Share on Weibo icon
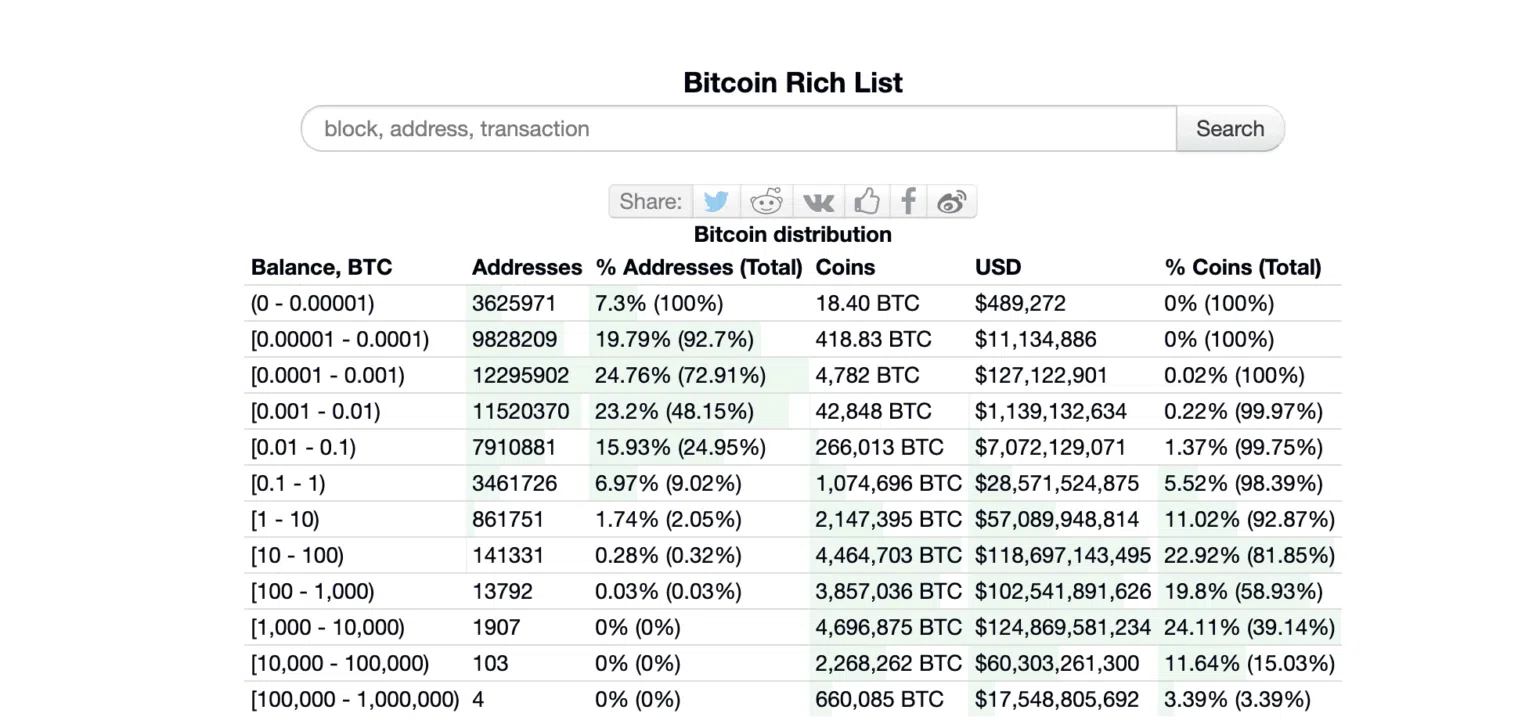 pos(951,201)
